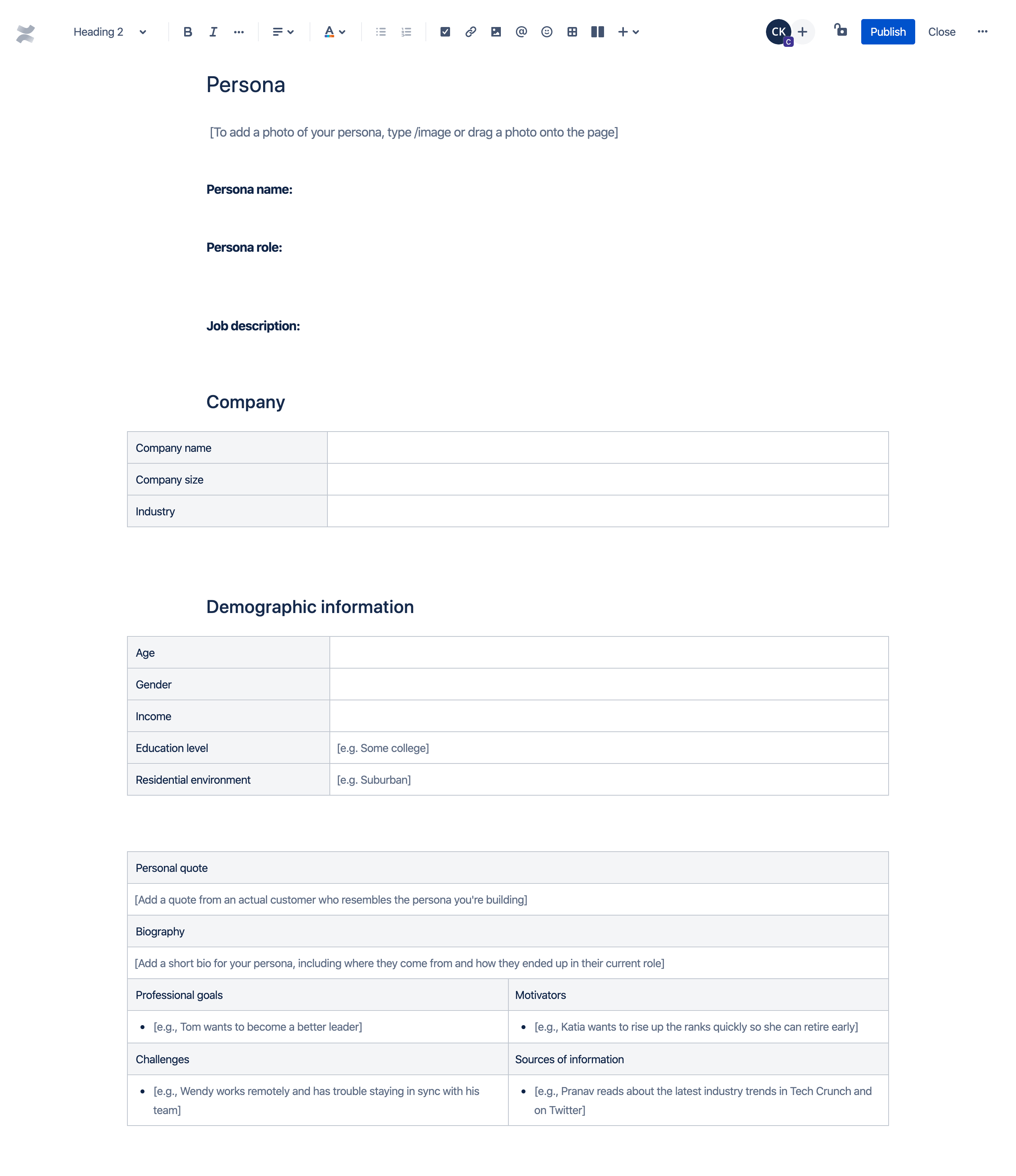Click the text color swatch in toolbar
This screenshot has width=1016, height=1176.
[327, 32]
